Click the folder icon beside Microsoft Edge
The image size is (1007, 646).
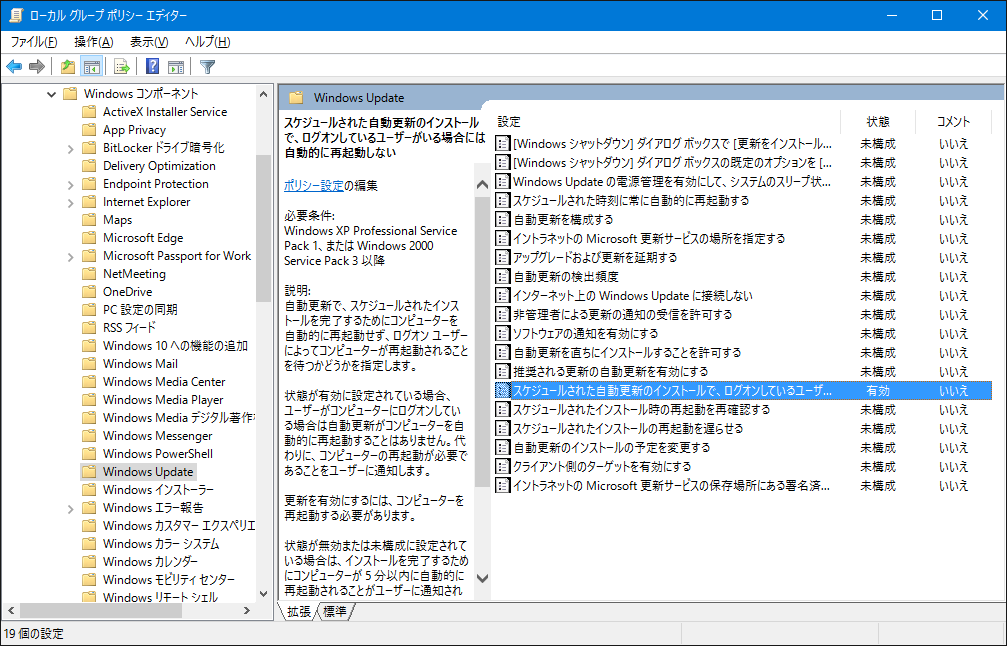click(89, 238)
